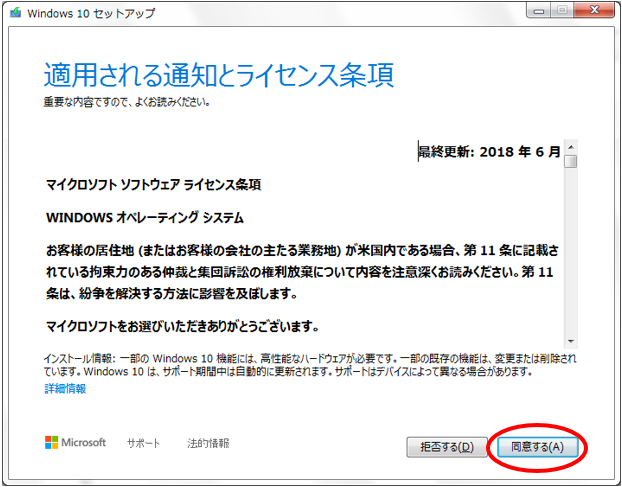Click the 拒否する(D) decline button
Image resolution: width=622 pixels, height=487 pixels.
pyautogui.click(x=447, y=447)
